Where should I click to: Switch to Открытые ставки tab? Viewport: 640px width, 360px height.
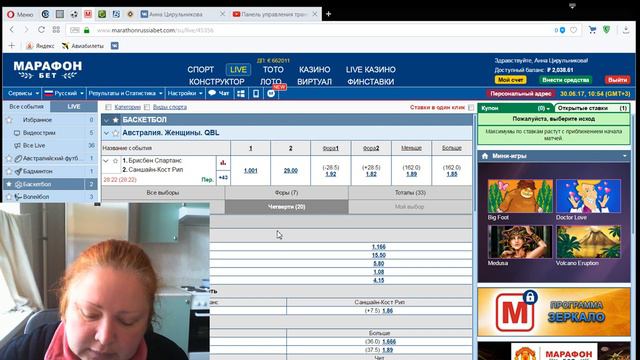592,108
